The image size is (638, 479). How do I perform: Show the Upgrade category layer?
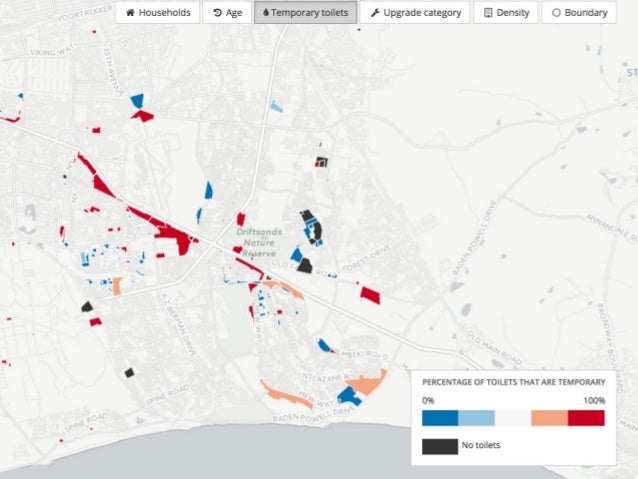[x=415, y=13]
